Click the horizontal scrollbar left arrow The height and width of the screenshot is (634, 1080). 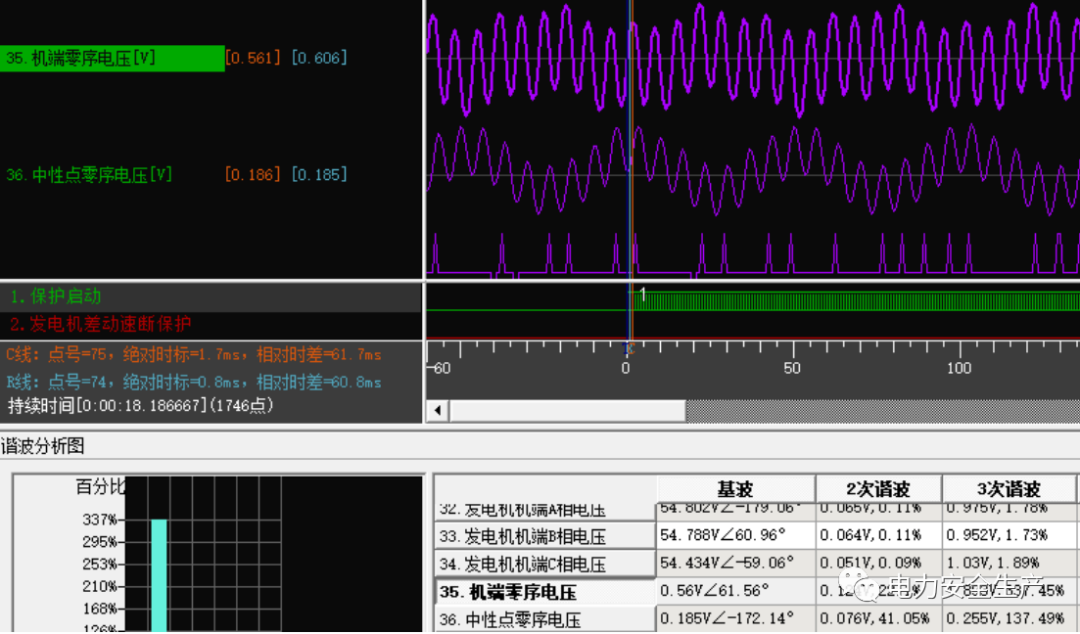click(436, 411)
